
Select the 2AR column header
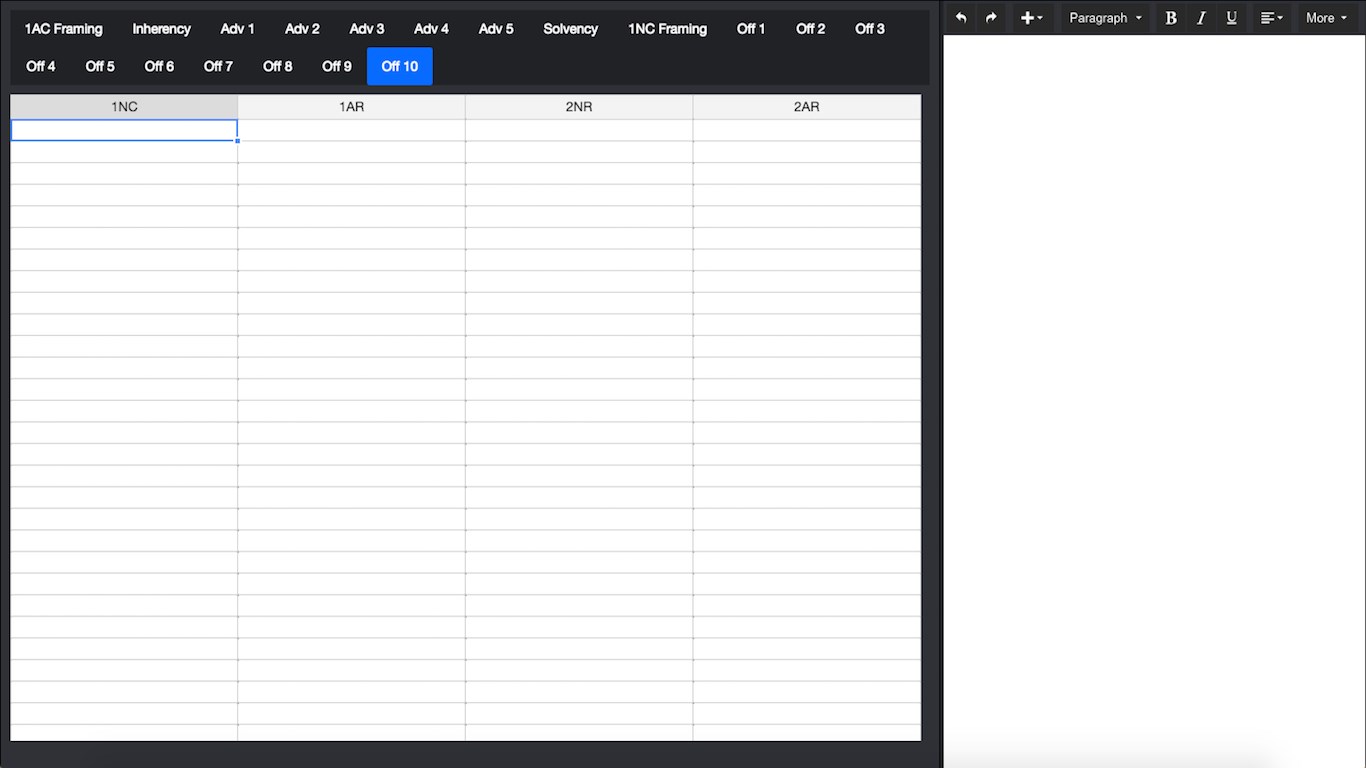[807, 107]
